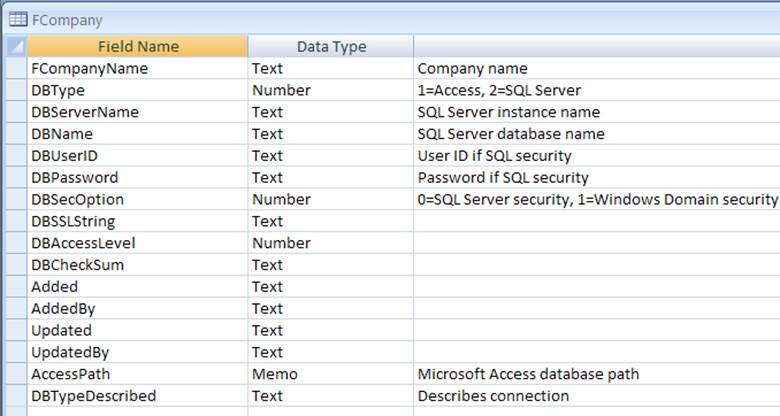Click the empty description cell for AddedBy
The image size is (780, 416).
pyautogui.click(x=596, y=309)
